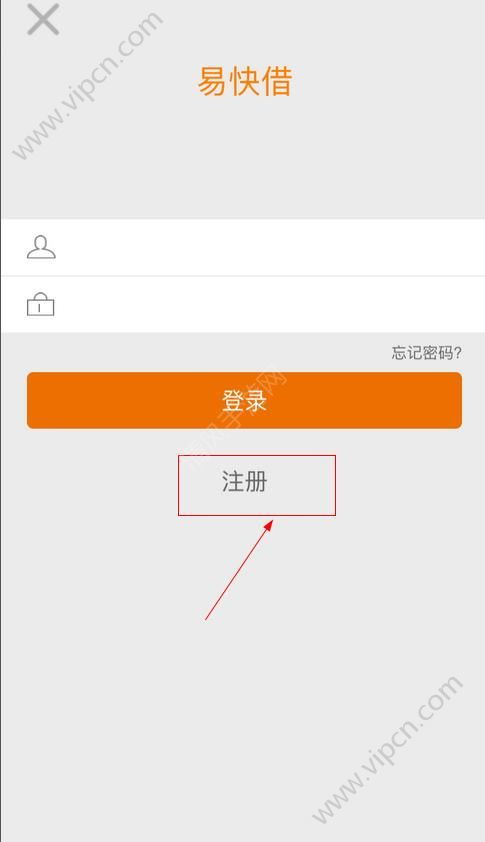
Task: Click the user profile icon
Action: point(41,247)
